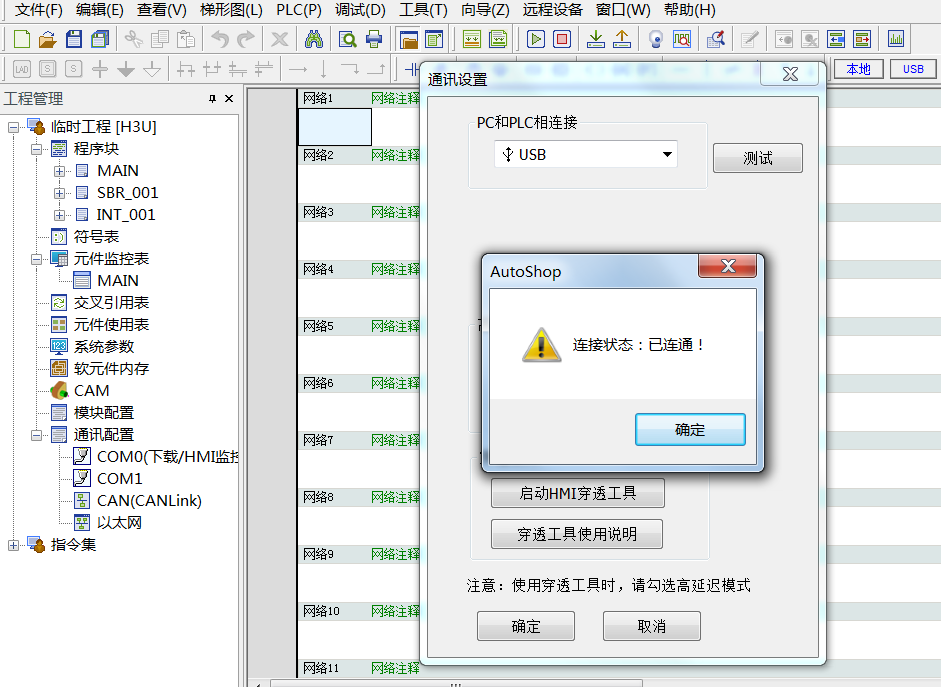This screenshot has height=687, width=941.
Task: Click the 测试 button
Action: point(757,159)
